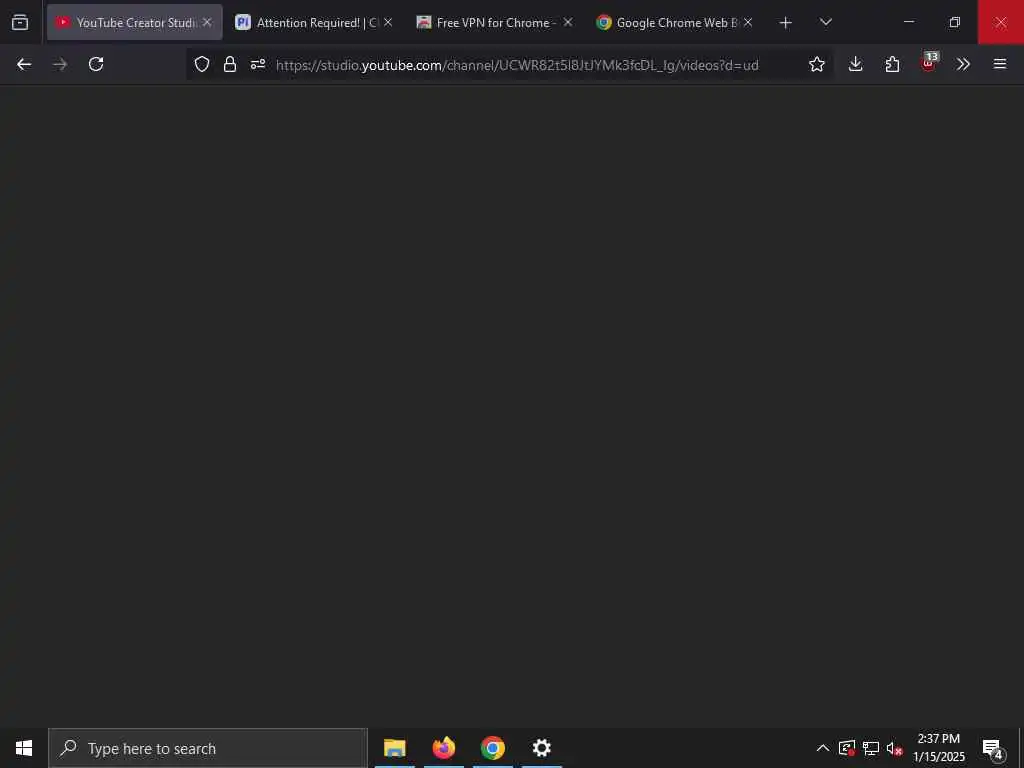This screenshot has width=1024, height=768.
Task: Open tracking protection shield panel
Action: [202, 64]
